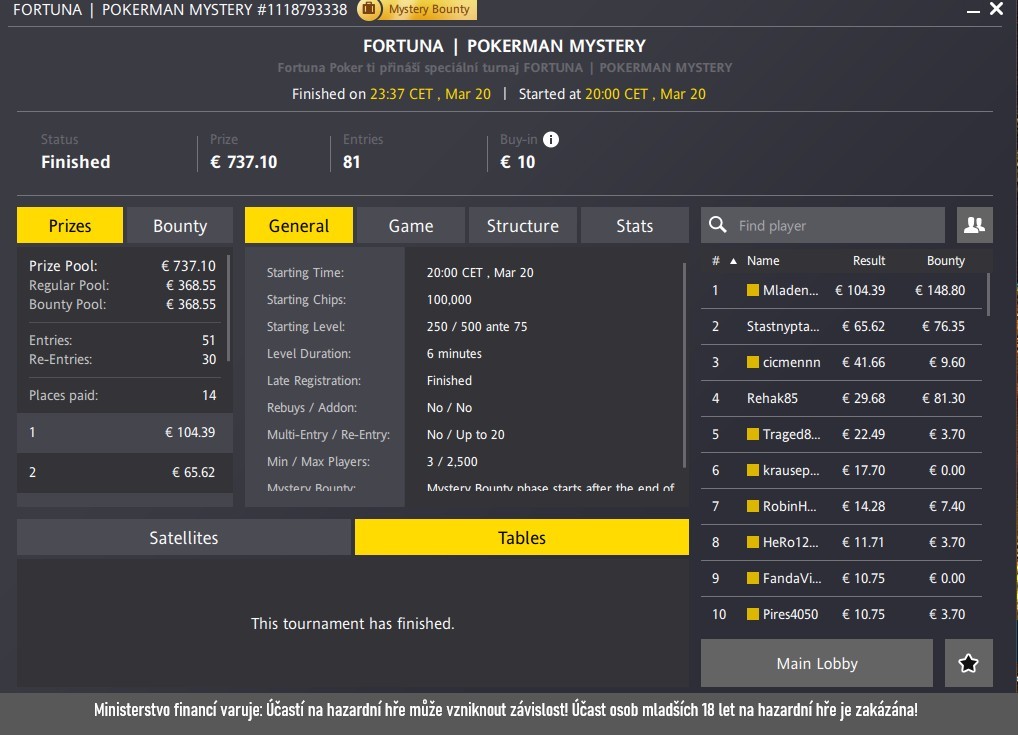1018x735 pixels.
Task: Click first place prize row € 104.39
Action: pyautogui.click(x=125, y=432)
